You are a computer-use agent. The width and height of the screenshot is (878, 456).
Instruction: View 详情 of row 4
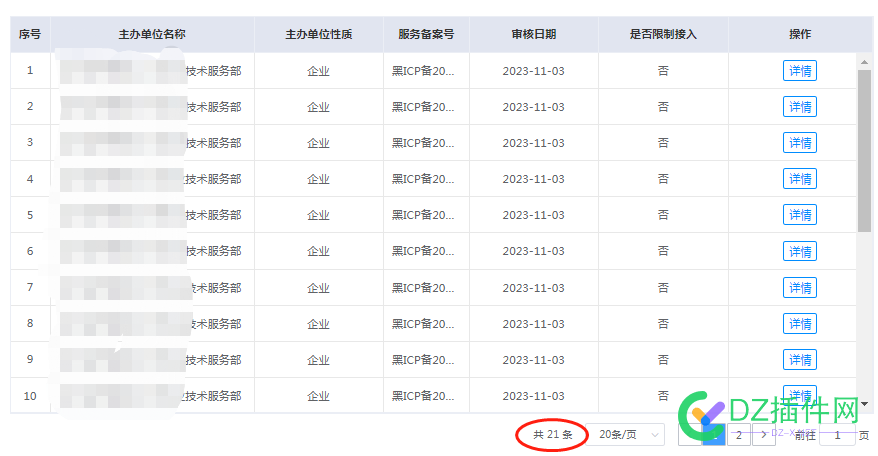pos(800,179)
